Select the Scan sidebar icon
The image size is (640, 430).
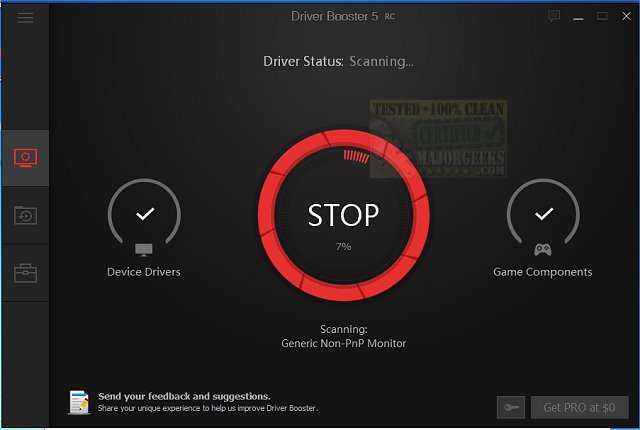click(25, 158)
